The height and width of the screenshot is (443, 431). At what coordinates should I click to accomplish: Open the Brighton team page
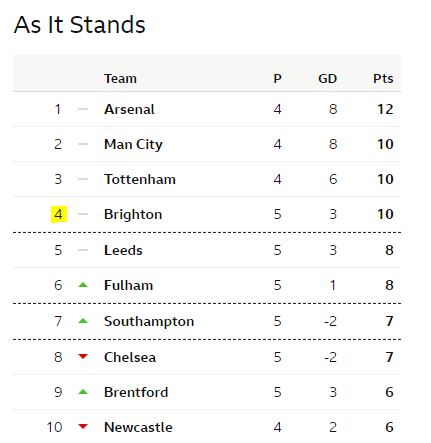133,214
